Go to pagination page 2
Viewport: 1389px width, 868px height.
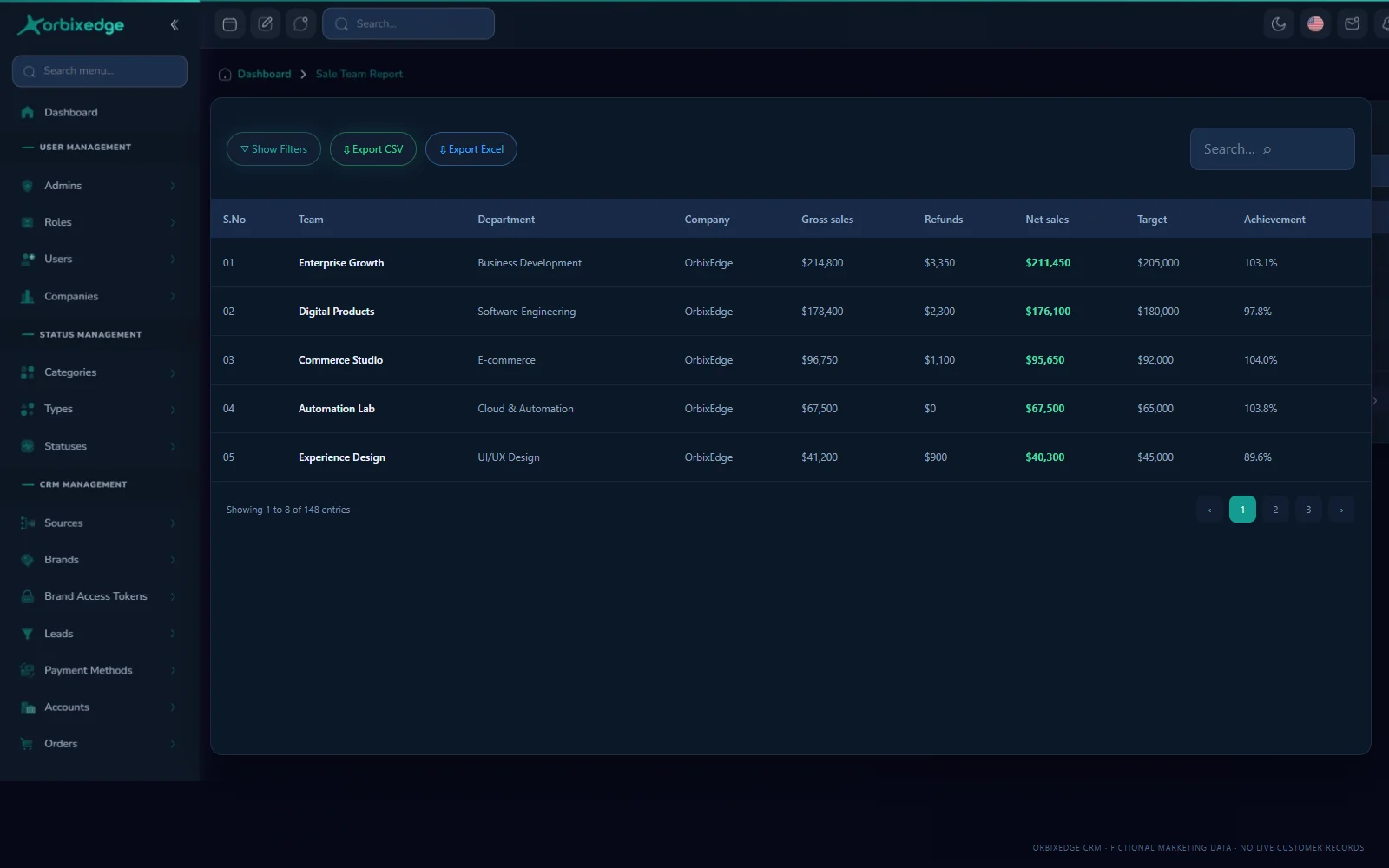(x=1275, y=510)
